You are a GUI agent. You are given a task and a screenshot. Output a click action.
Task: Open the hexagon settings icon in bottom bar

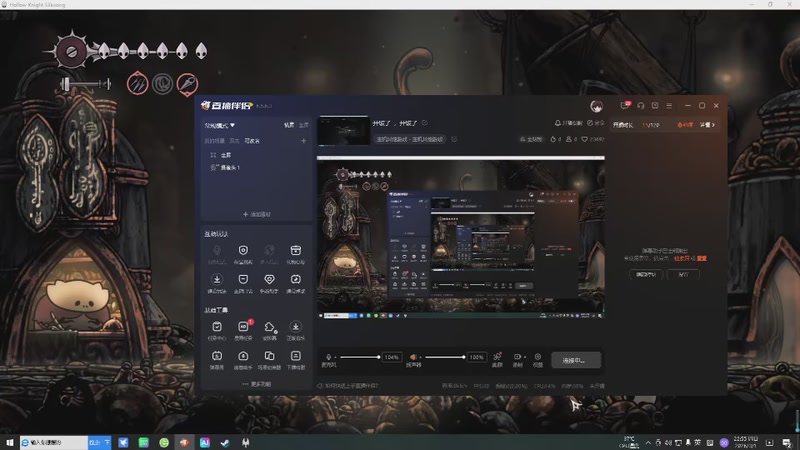click(x=538, y=356)
